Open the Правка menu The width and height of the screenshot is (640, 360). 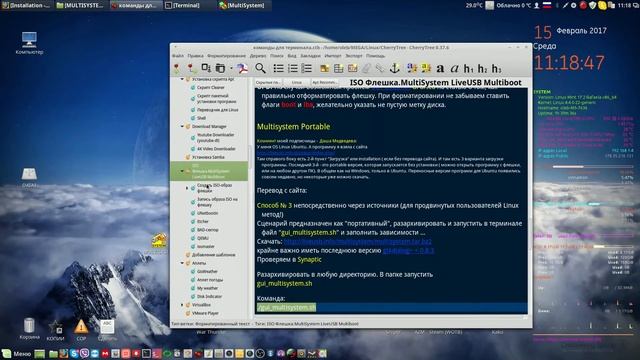[x=196, y=56]
